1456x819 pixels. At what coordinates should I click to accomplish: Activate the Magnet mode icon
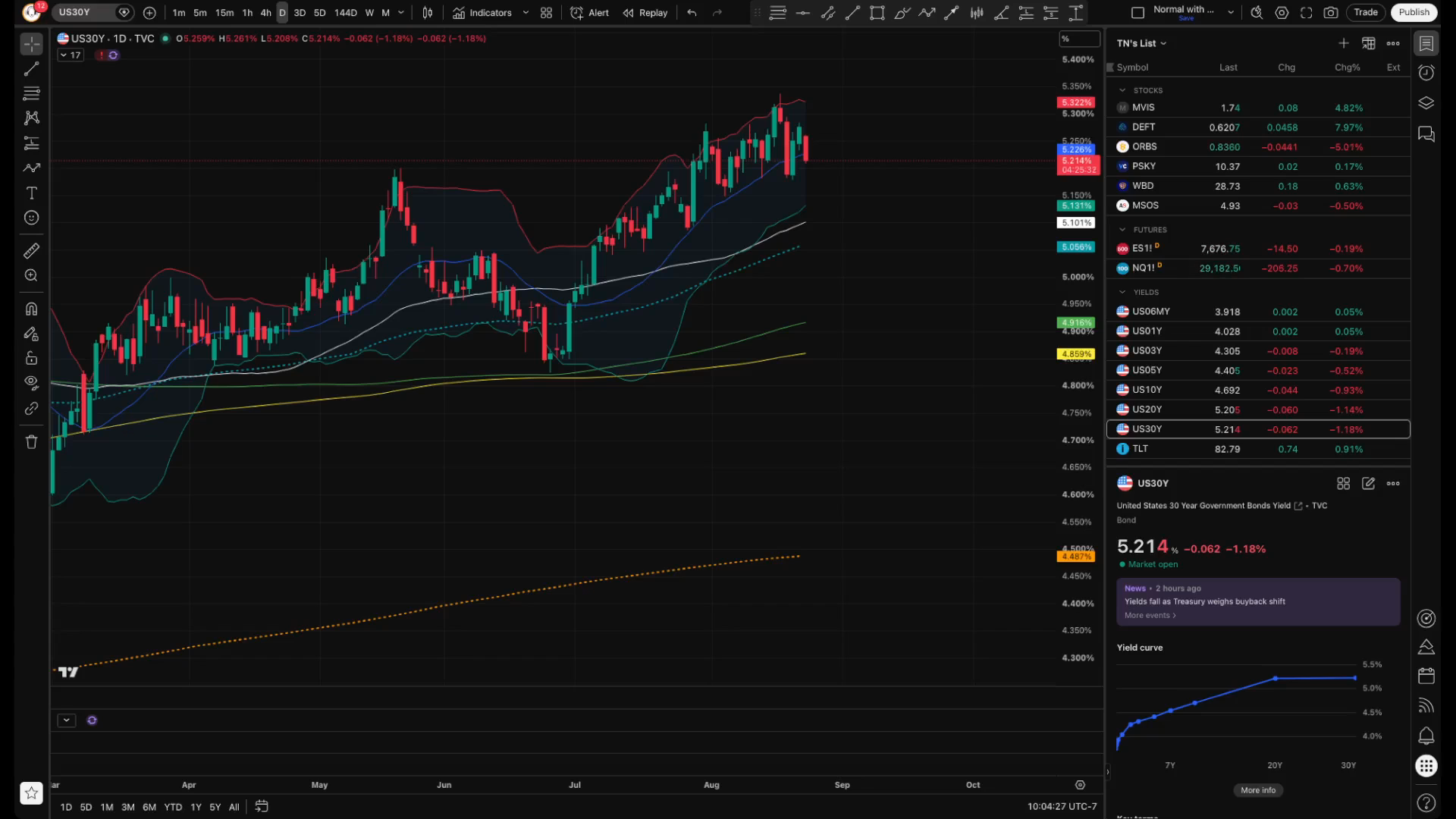(31, 309)
